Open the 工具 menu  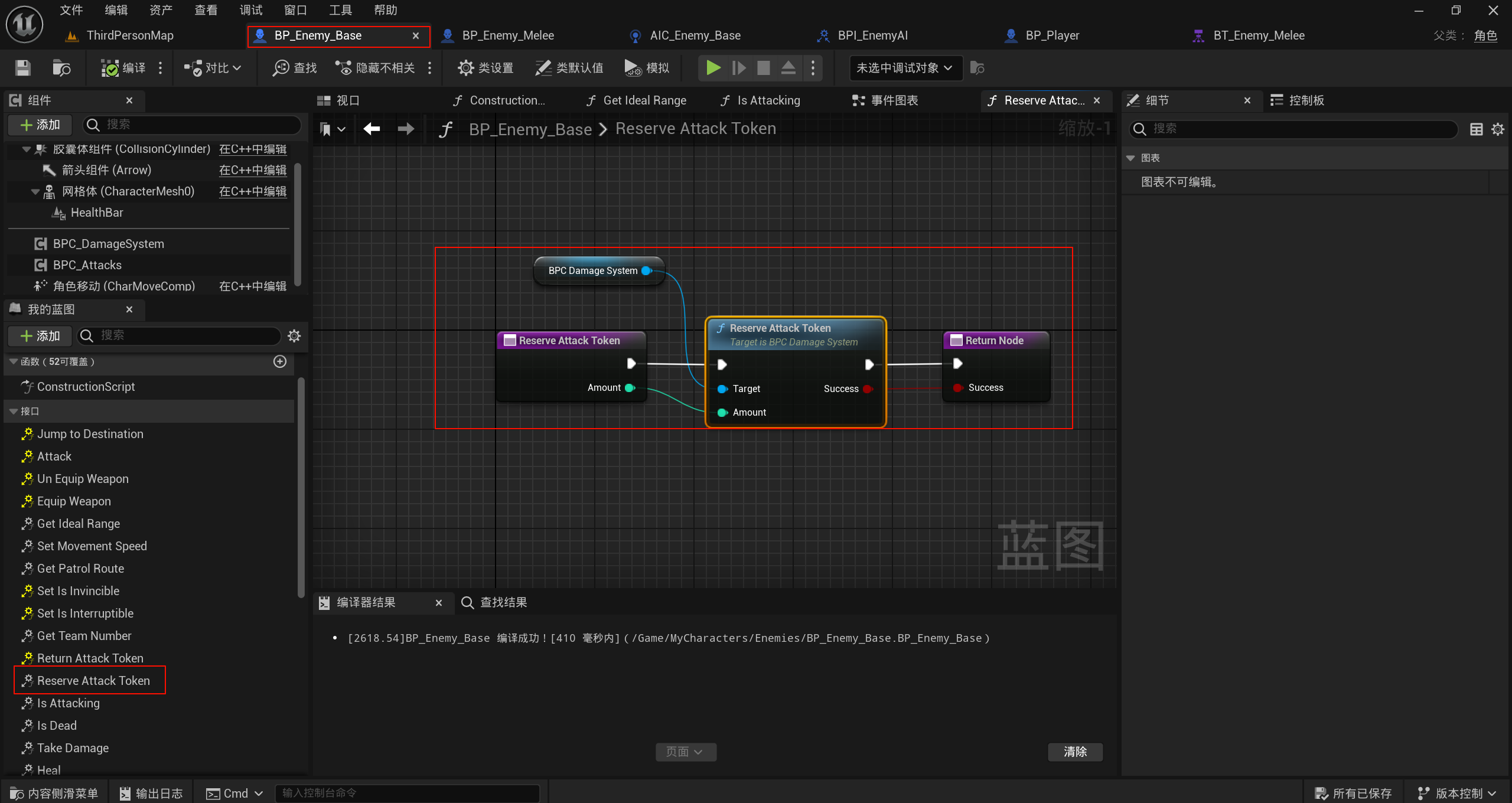340,10
